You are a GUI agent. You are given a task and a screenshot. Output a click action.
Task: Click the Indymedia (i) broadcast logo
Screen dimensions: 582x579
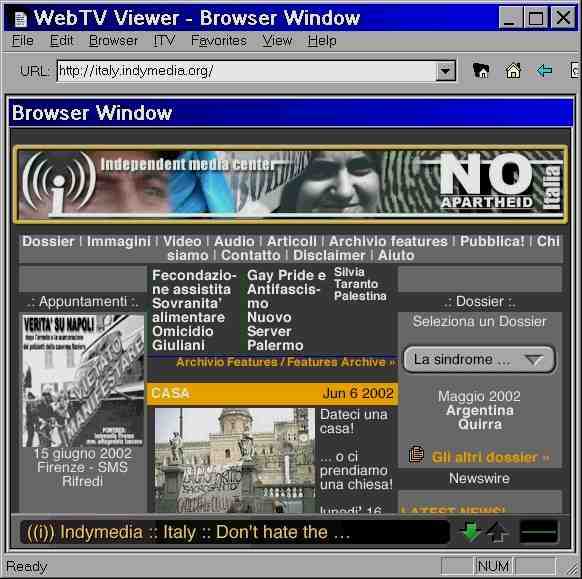pyautogui.click(x=58, y=183)
